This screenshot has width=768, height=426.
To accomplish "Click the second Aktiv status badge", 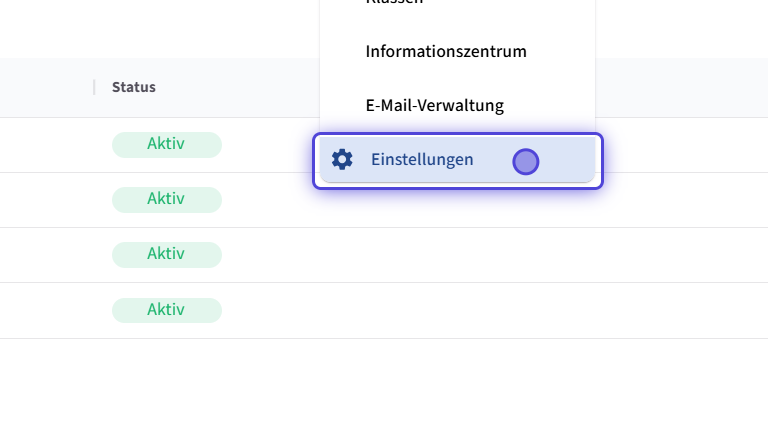I will 166,198.
